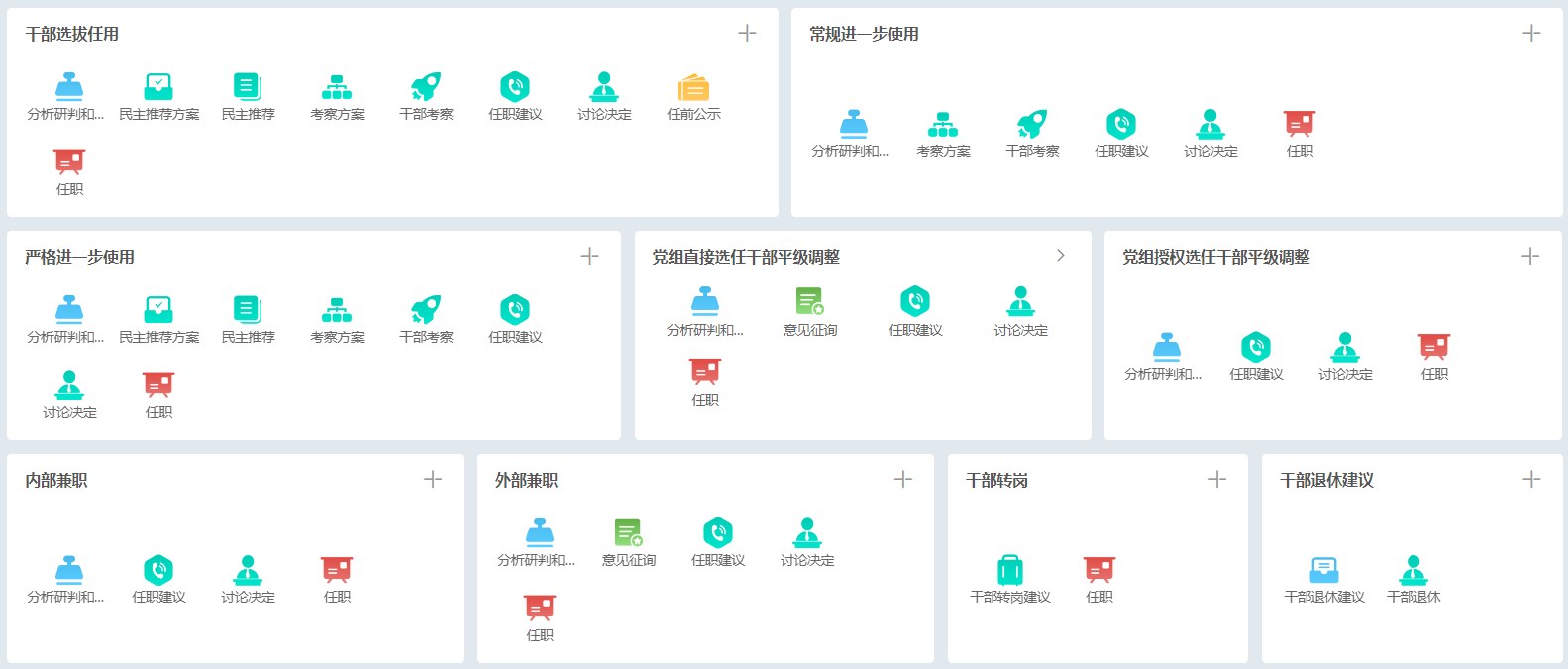The height and width of the screenshot is (669, 1568).
Task: Open 民主推荐 icon in 干部选拔任用 panel
Action: 248,87
